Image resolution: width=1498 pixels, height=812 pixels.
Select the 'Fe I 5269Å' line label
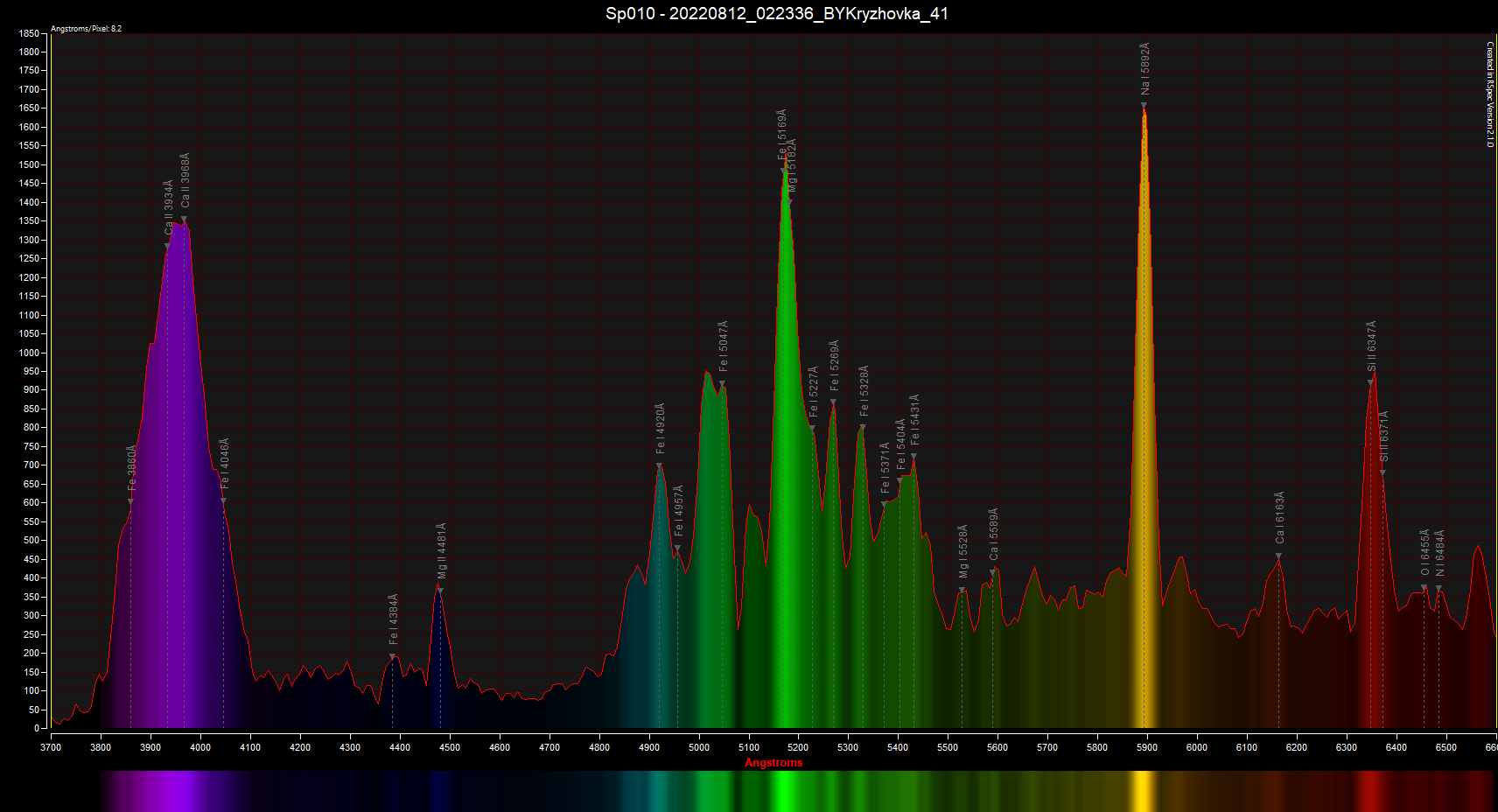click(x=835, y=366)
